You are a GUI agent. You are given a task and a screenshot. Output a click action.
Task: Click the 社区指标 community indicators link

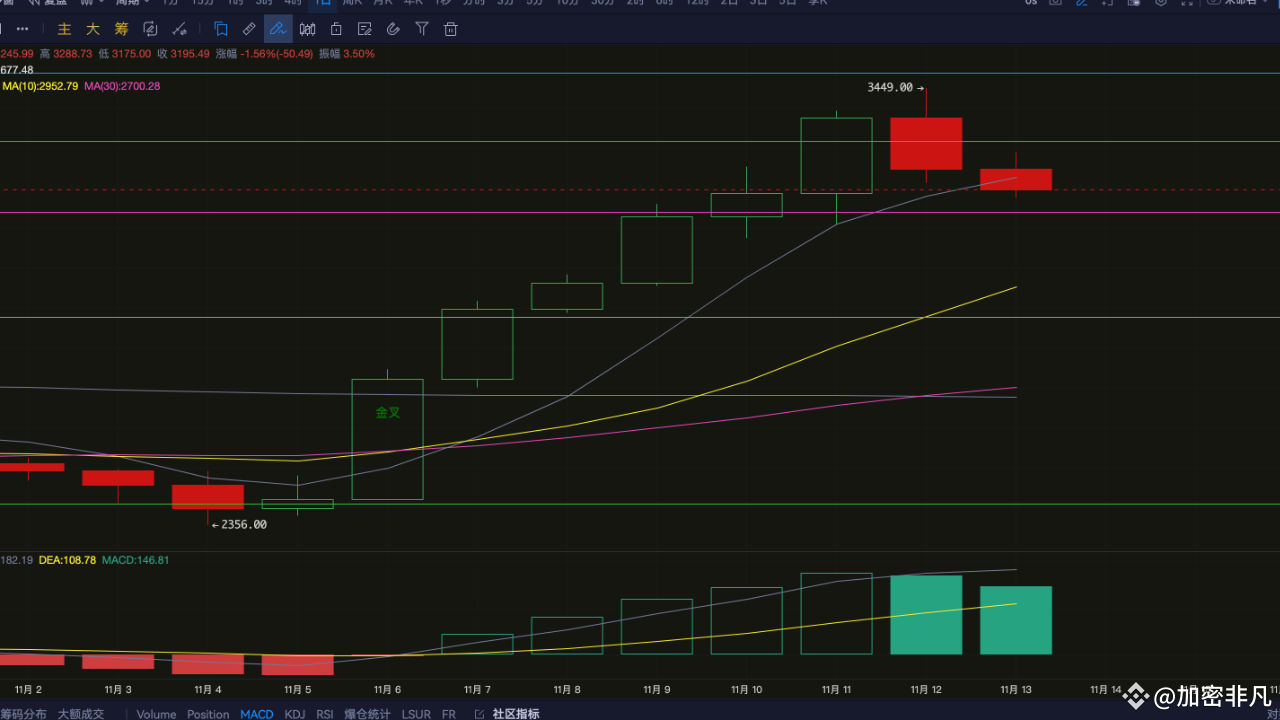515,714
